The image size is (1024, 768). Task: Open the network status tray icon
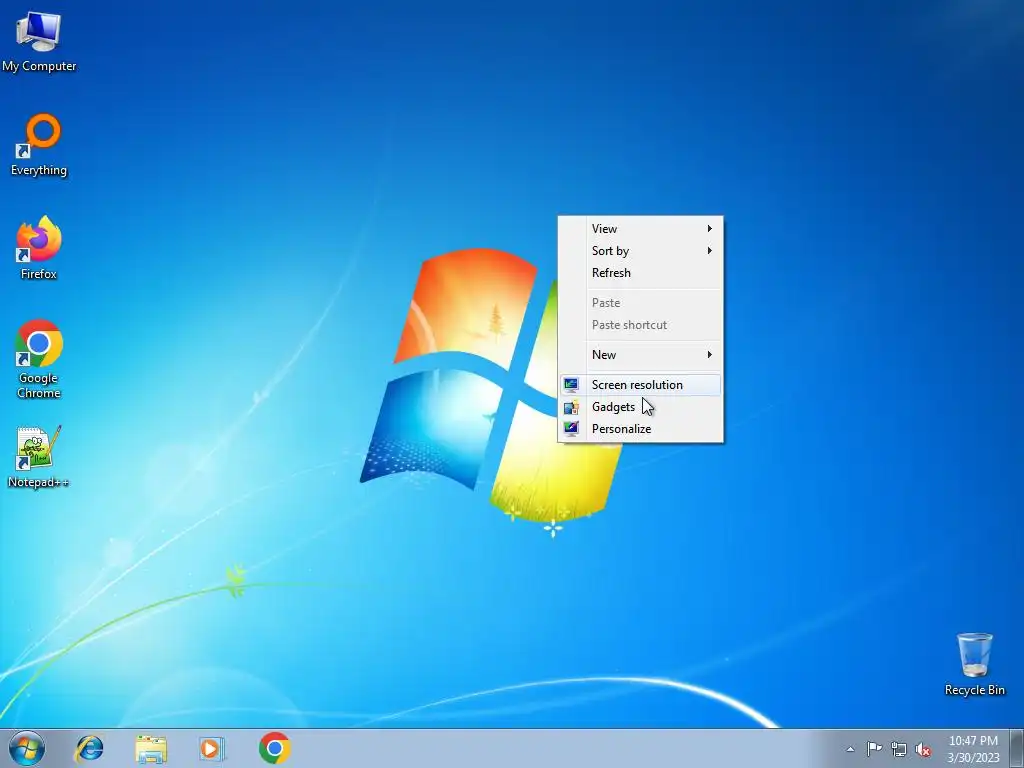coord(899,749)
